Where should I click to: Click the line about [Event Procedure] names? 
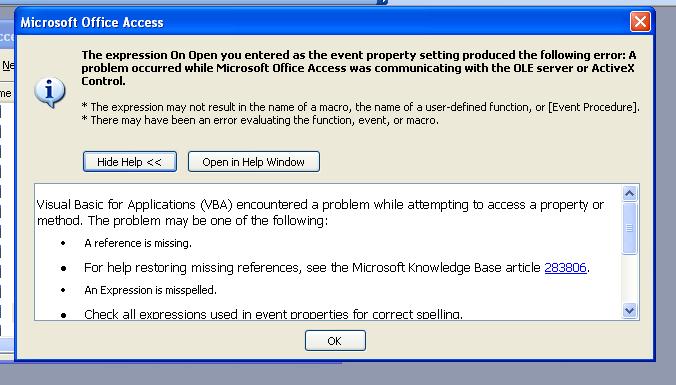pos(360,107)
